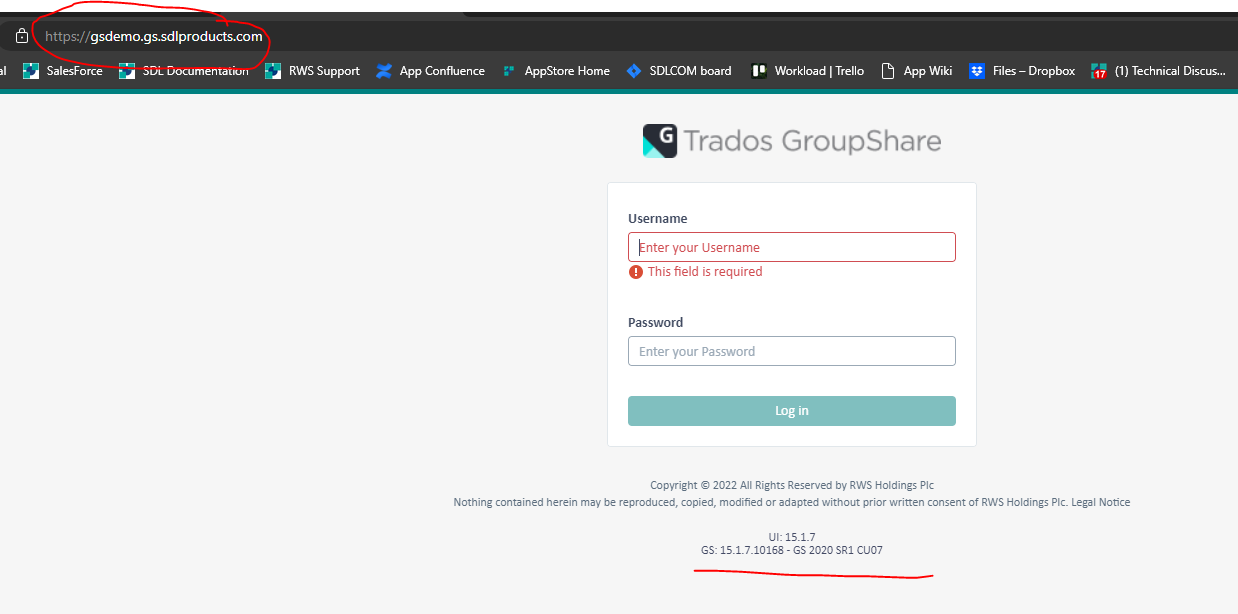The width and height of the screenshot is (1238, 614).
Task: Open the SDLCOM board bookmark
Action: (679, 71)
